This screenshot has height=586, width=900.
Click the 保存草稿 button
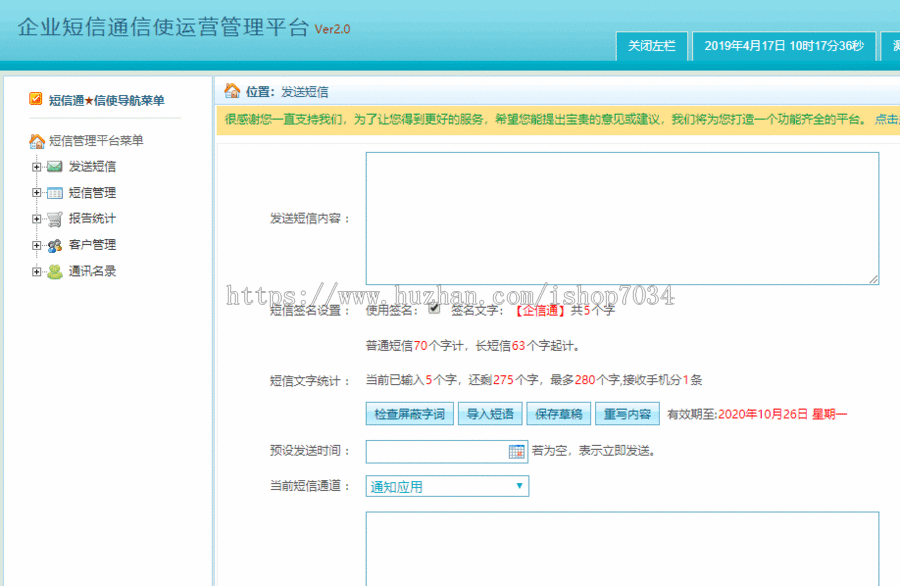pos(558,414)
